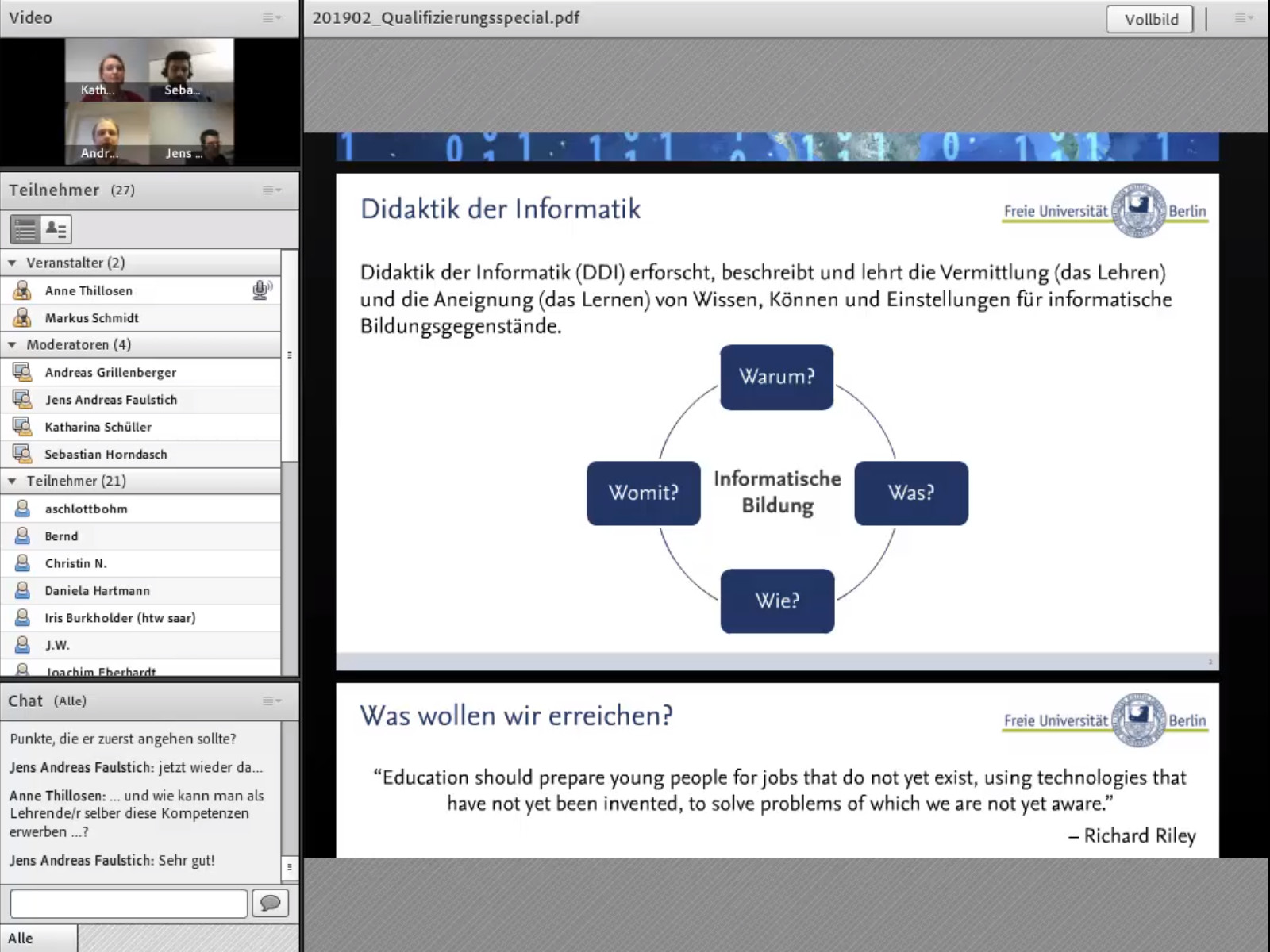Select Andreas Grillenberger in attendee list
Image resolution: width=1270 pixels, height=952 pixels.
[140, 372]
